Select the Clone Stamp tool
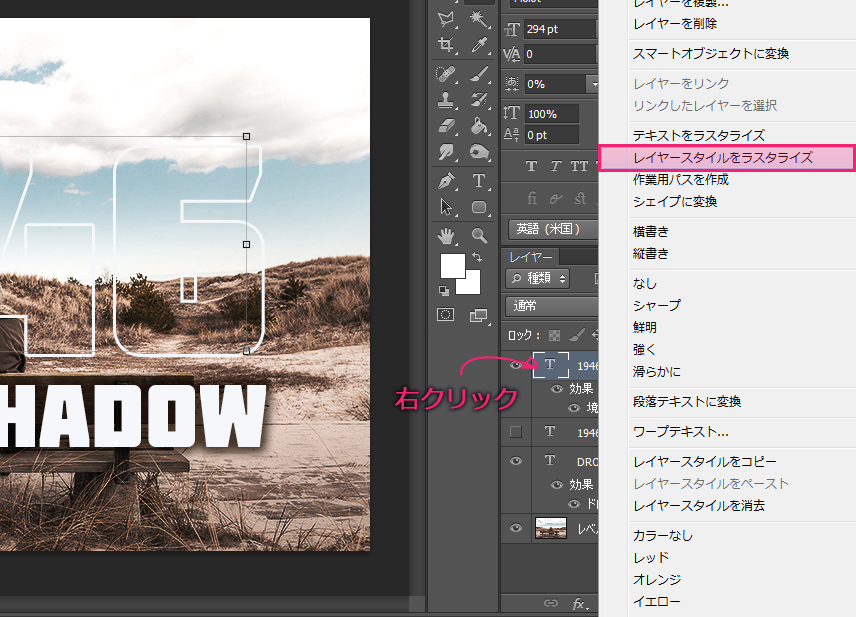 coord(446,99)
